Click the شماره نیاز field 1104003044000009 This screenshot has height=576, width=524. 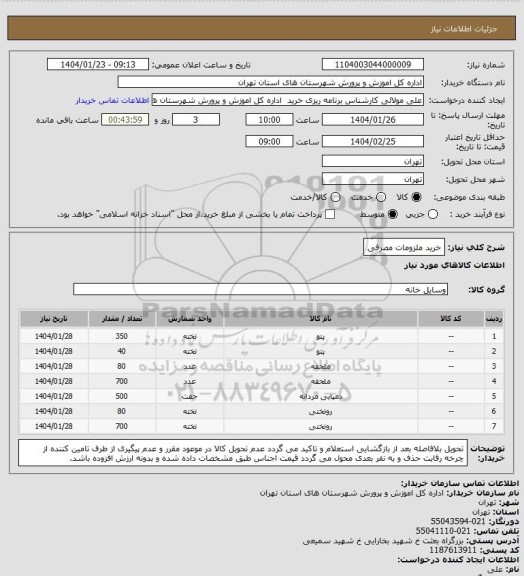[373, 64]
